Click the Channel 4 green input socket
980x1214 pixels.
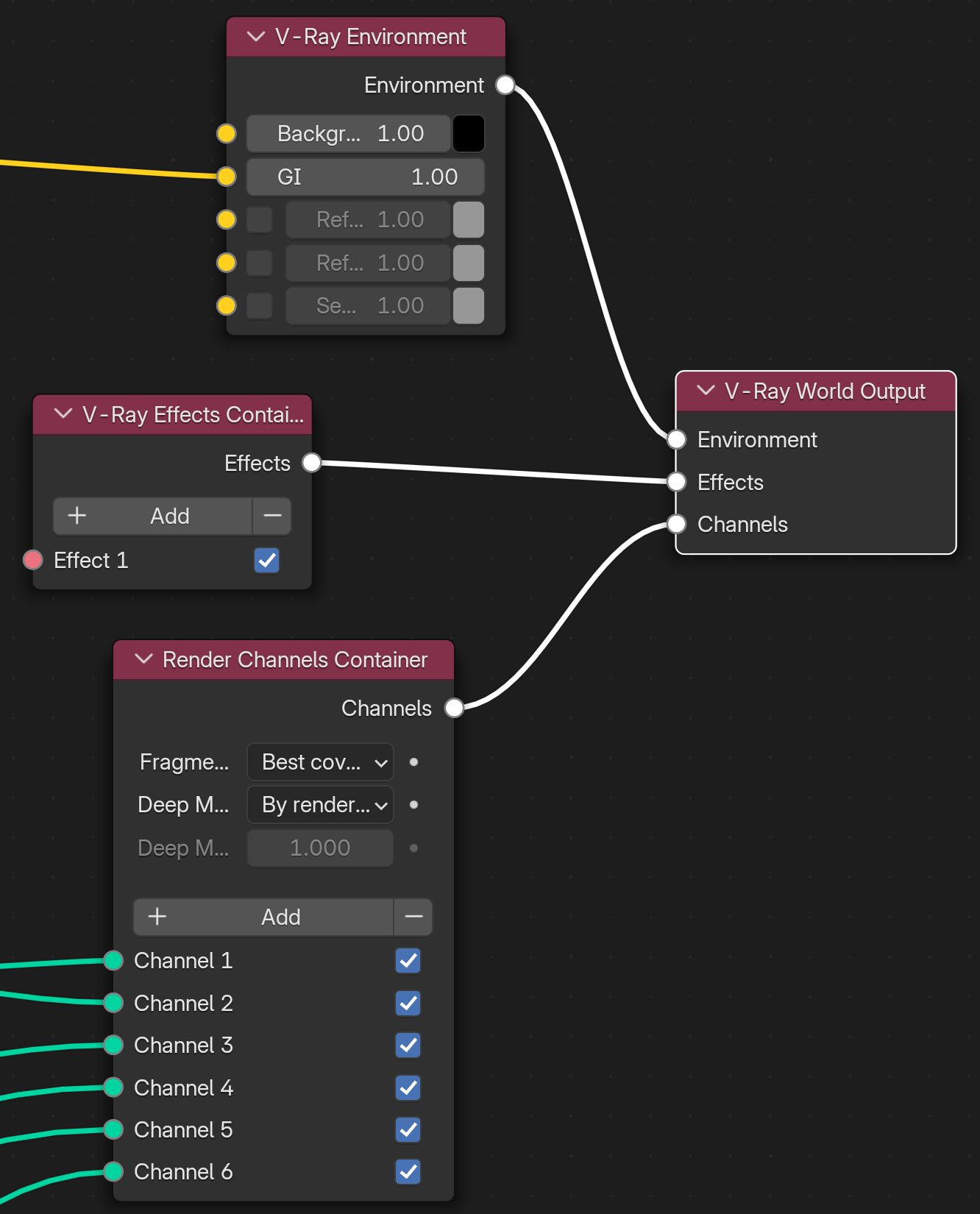[x=113, y=1087]
